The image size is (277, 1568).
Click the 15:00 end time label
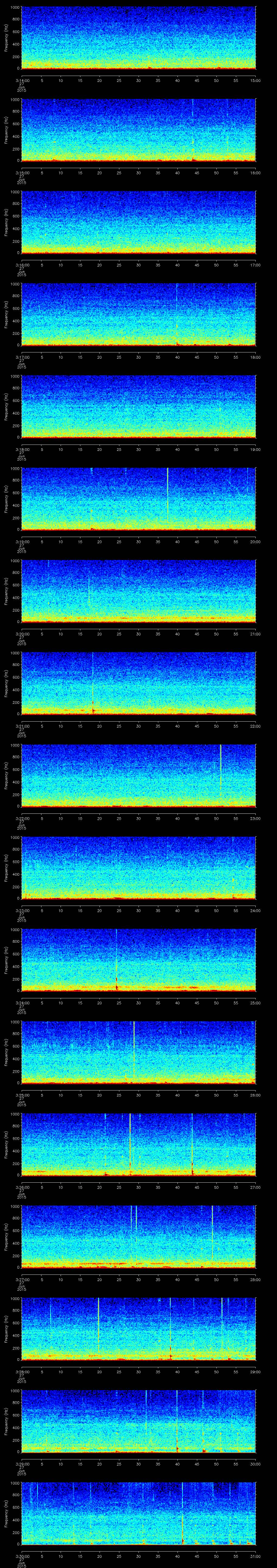(256, 80)
